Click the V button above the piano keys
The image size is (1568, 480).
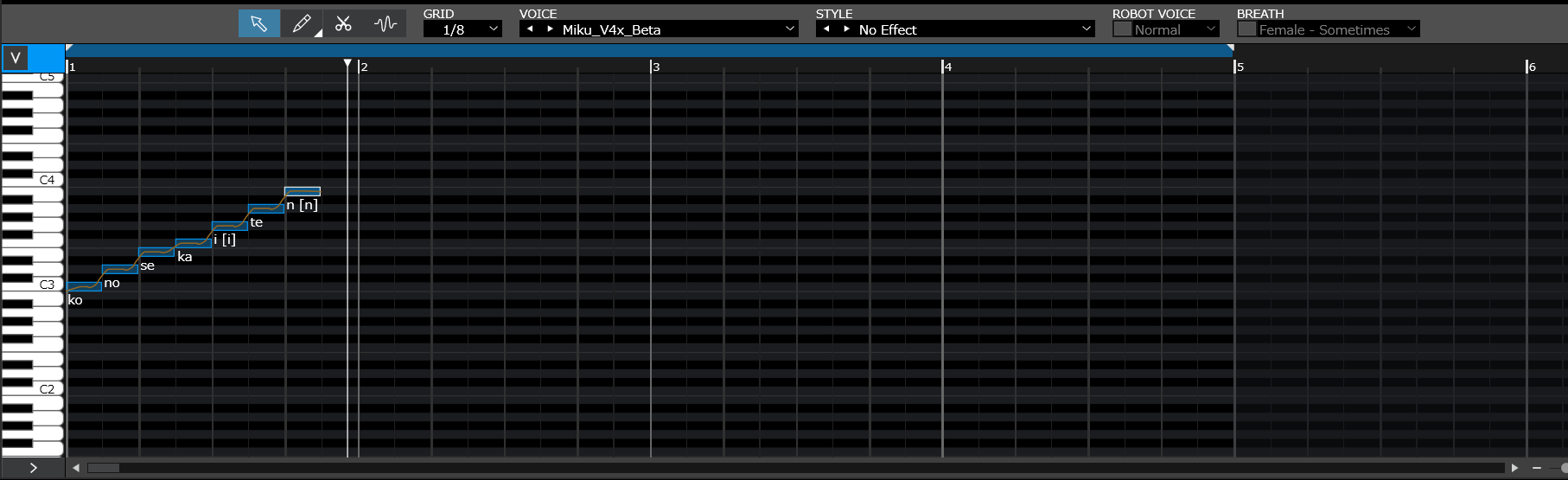[x=16, y=59]
